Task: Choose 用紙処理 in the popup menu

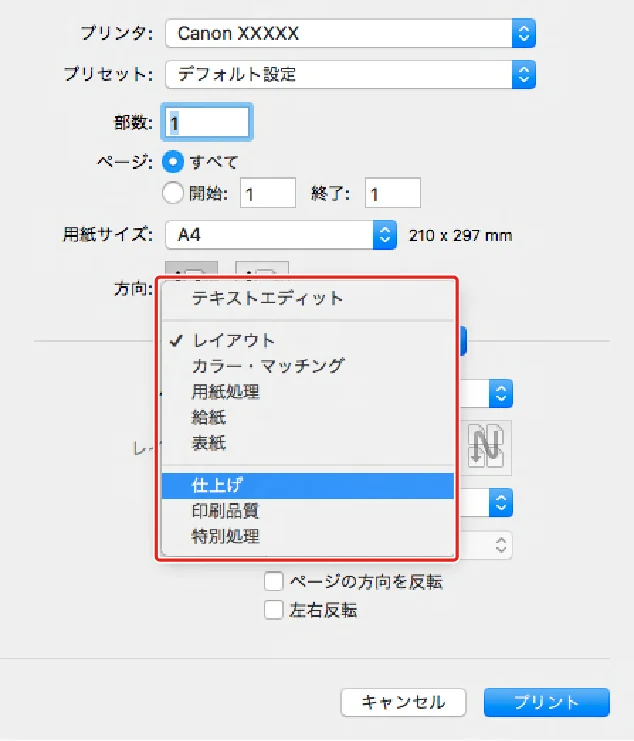Action: pyautogui.click(x=308, y=392)
